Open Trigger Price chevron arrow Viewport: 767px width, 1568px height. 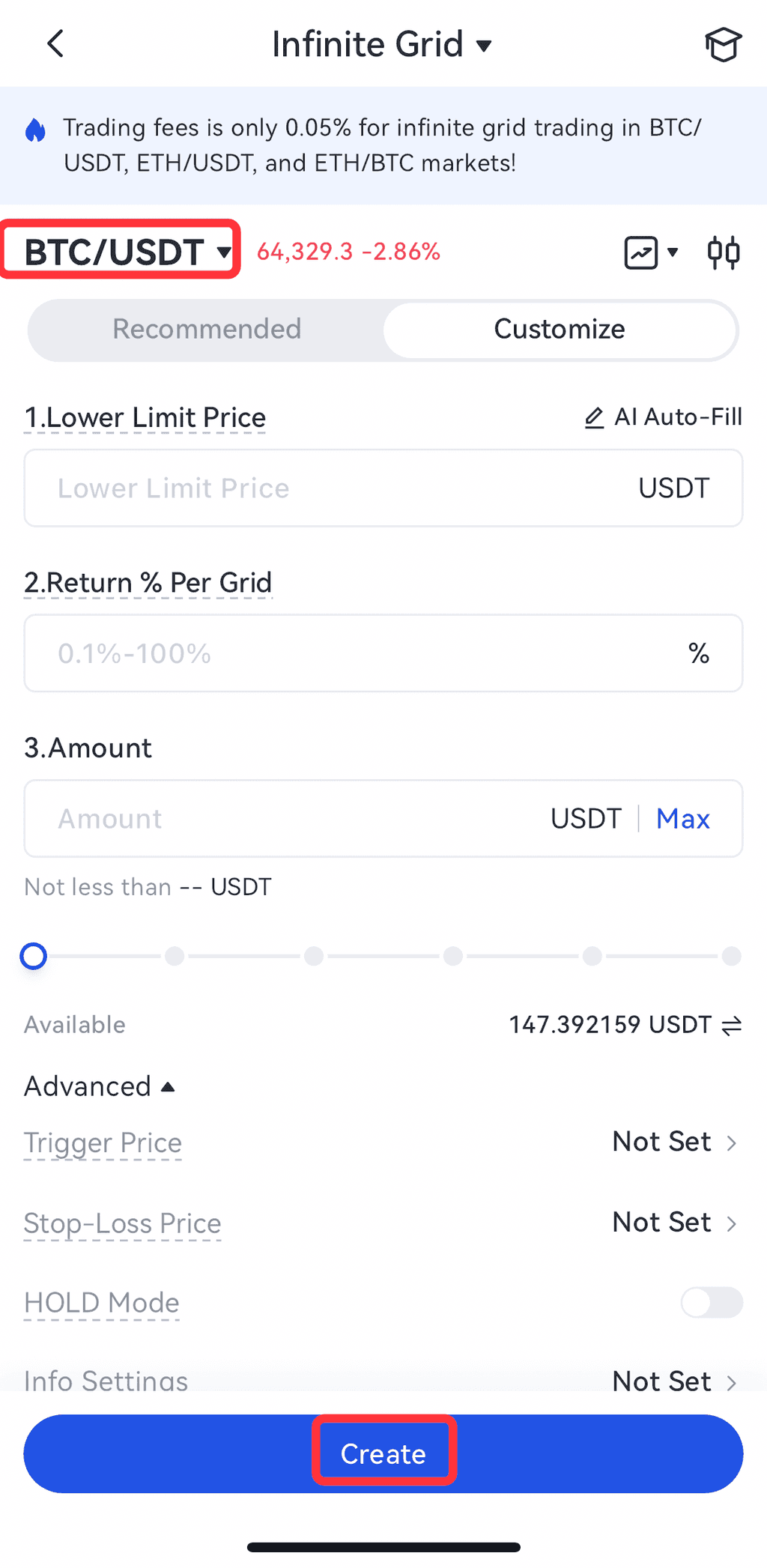[732, 1143]
